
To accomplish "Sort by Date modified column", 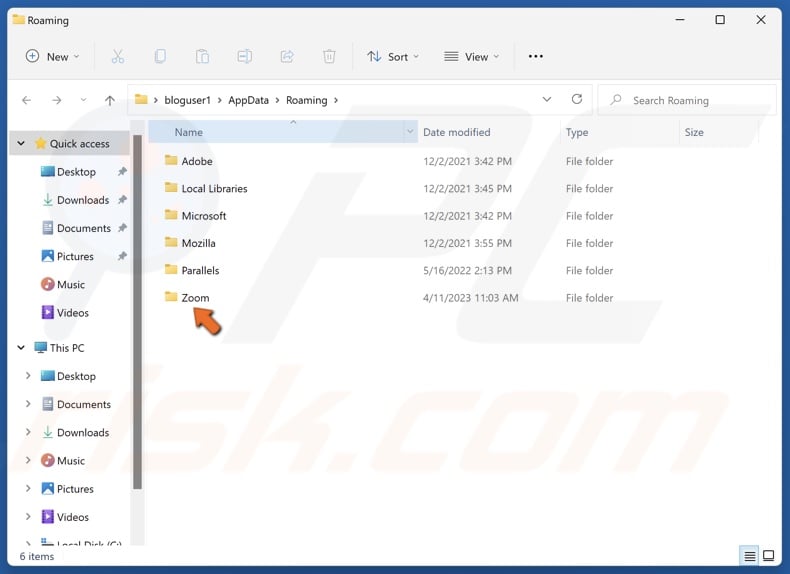I will click(456, 132).
